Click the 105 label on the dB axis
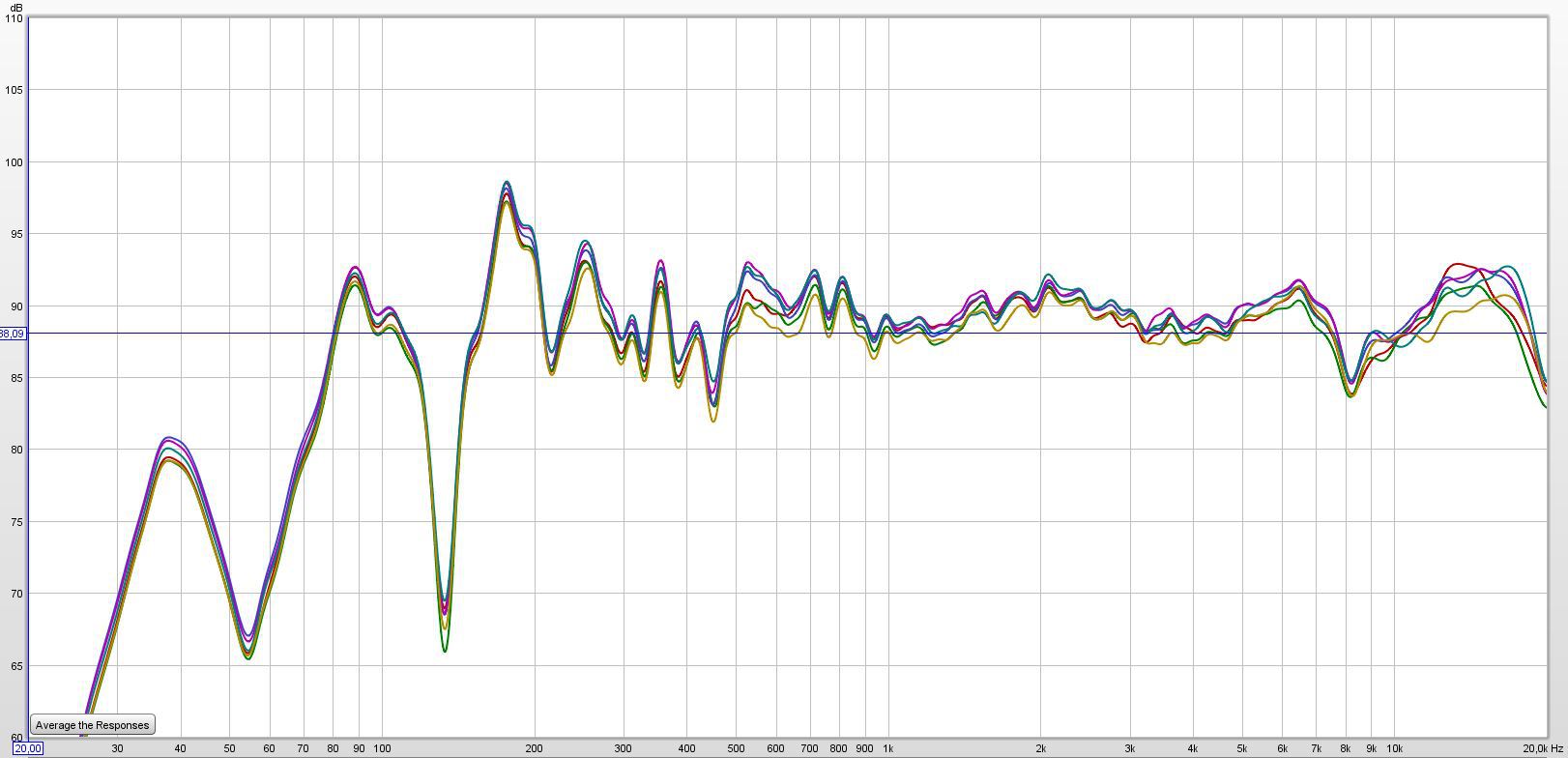Image resolution: width=1568 pixels, height=758 pixels. coord(15,90)
